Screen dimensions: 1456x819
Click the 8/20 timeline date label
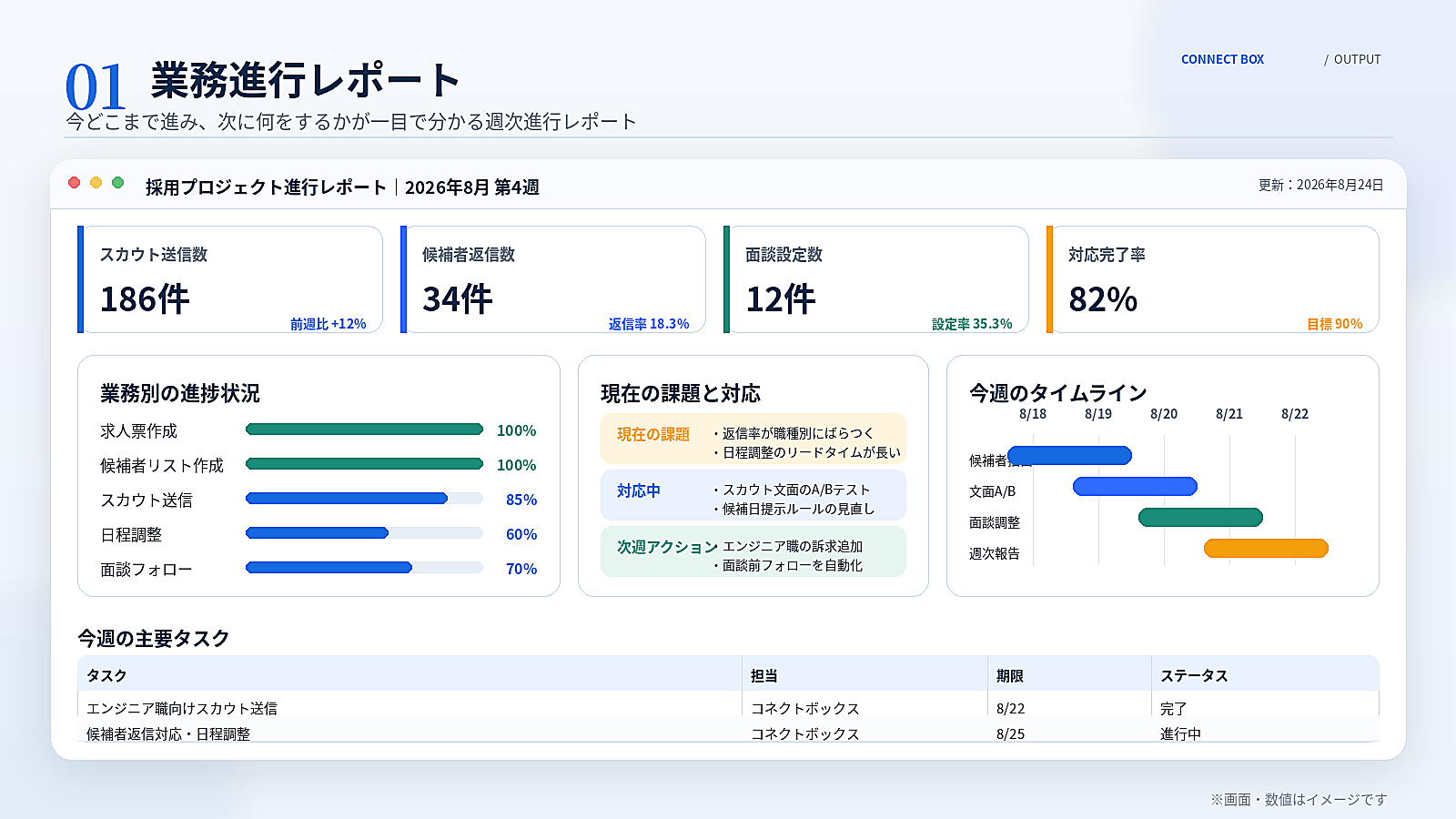click(x=1164, y=414)
